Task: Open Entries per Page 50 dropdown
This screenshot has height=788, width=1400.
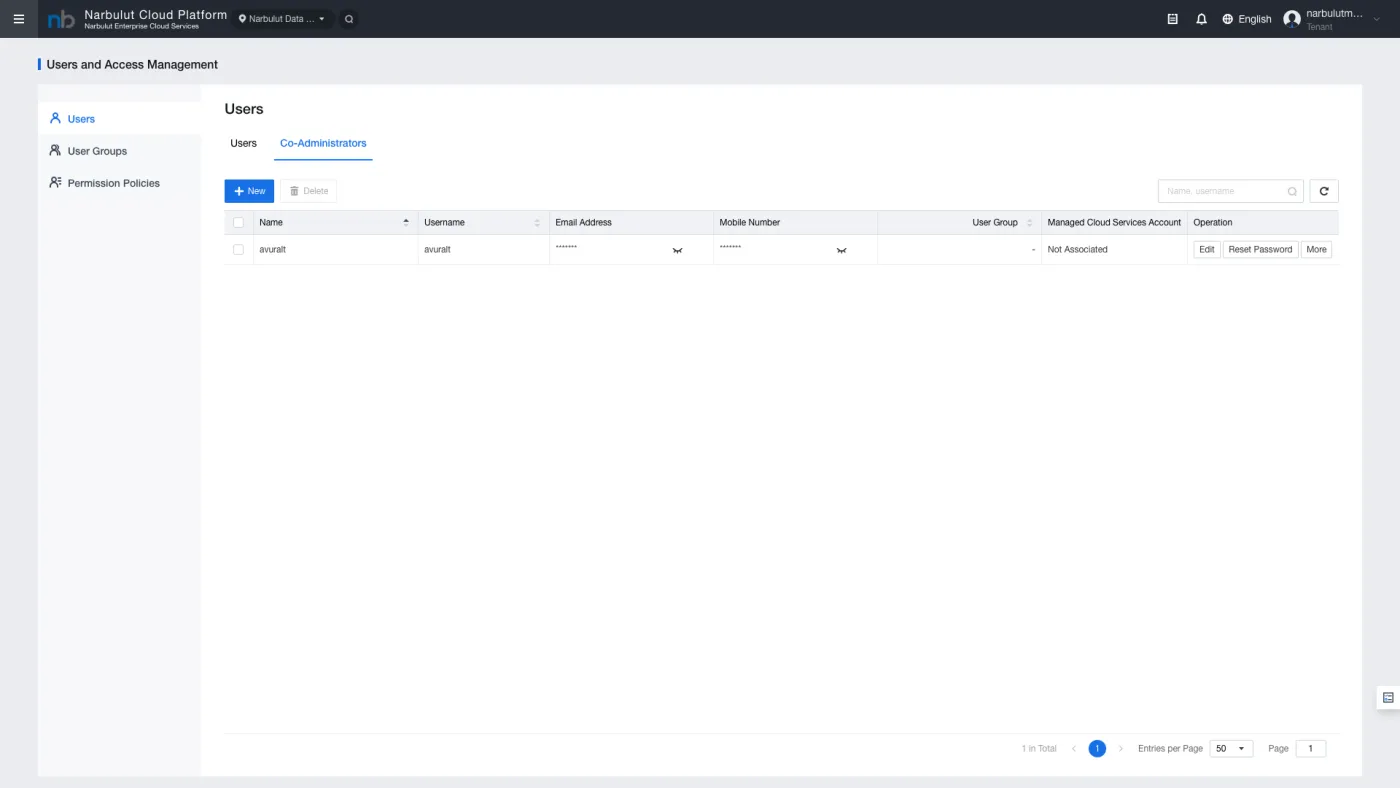Action: tap(1231, 748)
